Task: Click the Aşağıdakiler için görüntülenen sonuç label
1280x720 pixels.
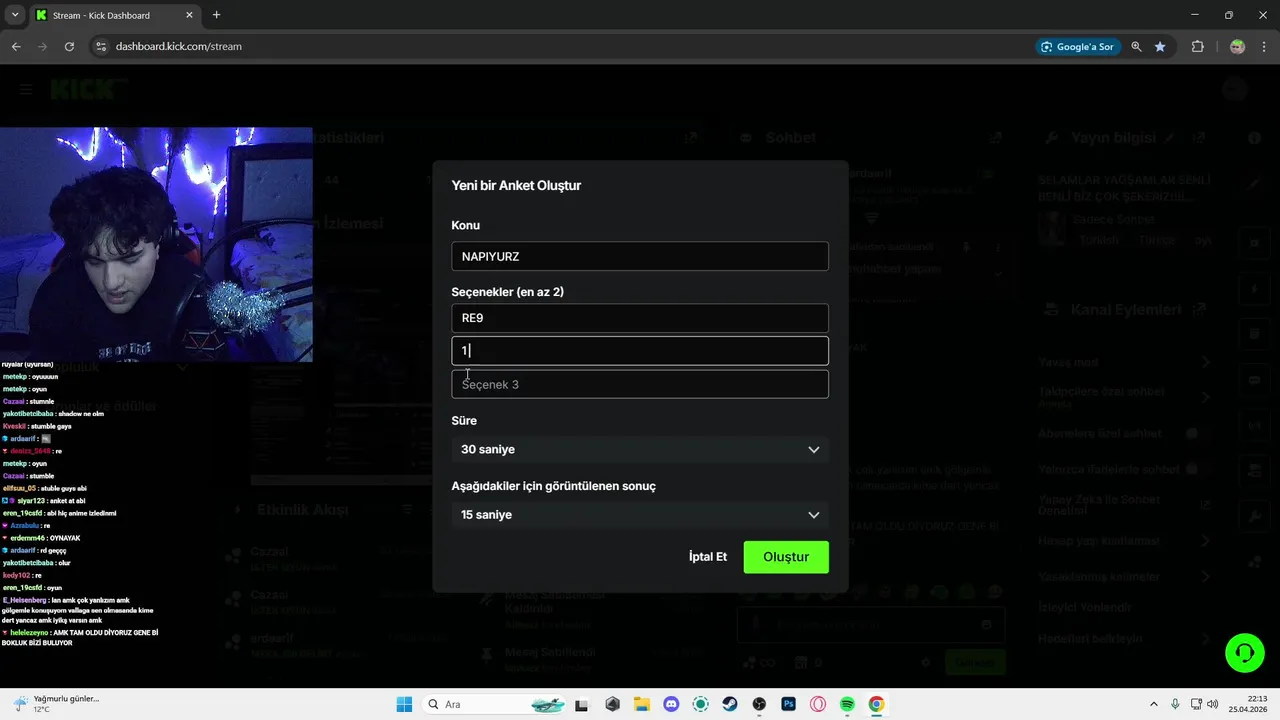Action: (554, 486)
